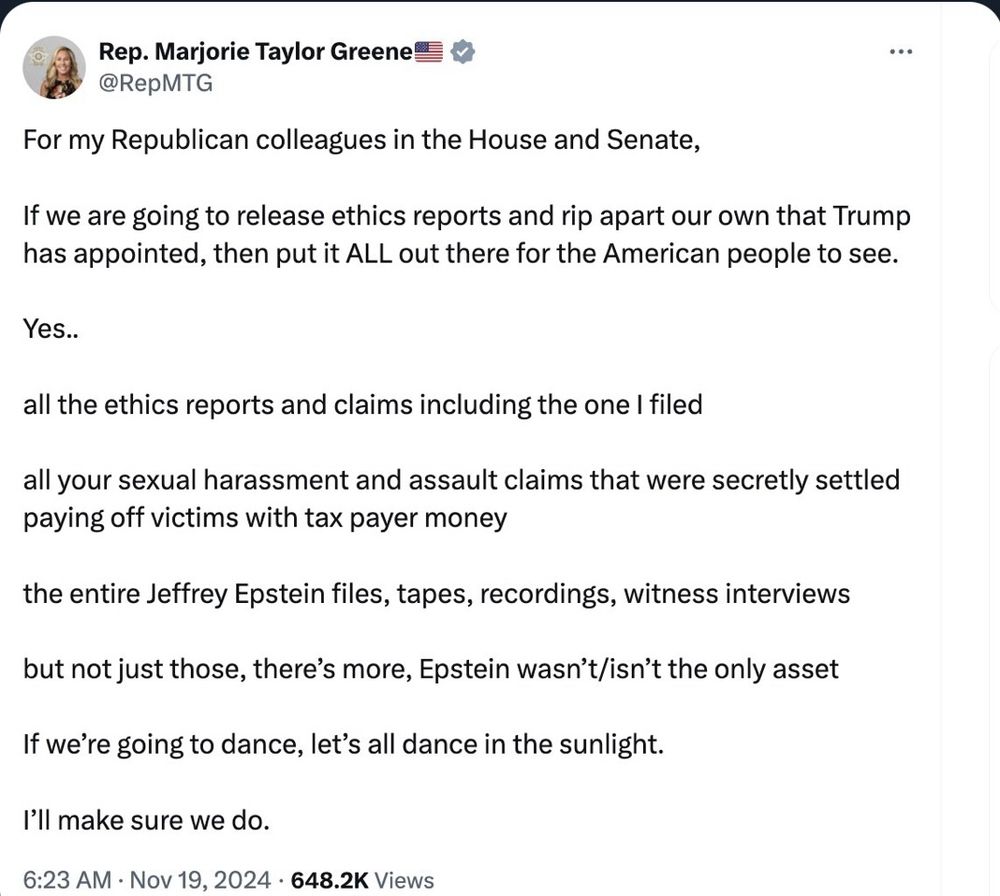Image resolution: width=1000 pixels, height=896 pixels.
Task: Click the final line 'I'll make sure we do.'
Action: click(x=146, y=821)
